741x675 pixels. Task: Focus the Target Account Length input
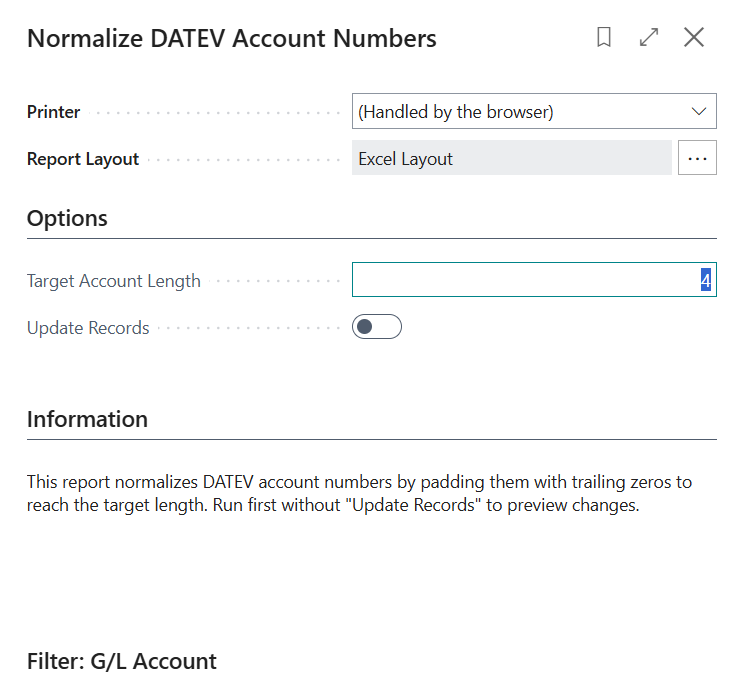520,281
